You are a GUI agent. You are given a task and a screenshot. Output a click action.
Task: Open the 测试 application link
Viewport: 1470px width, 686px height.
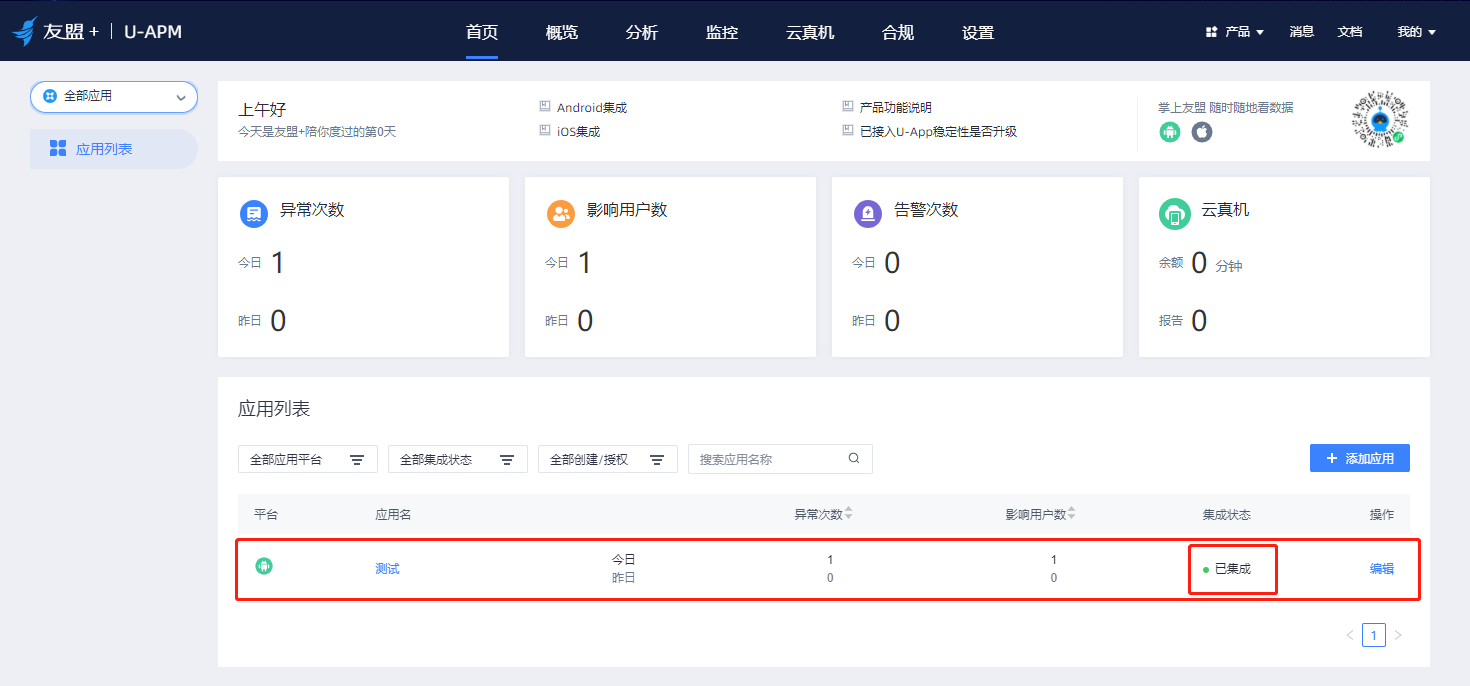click(387, 567)
